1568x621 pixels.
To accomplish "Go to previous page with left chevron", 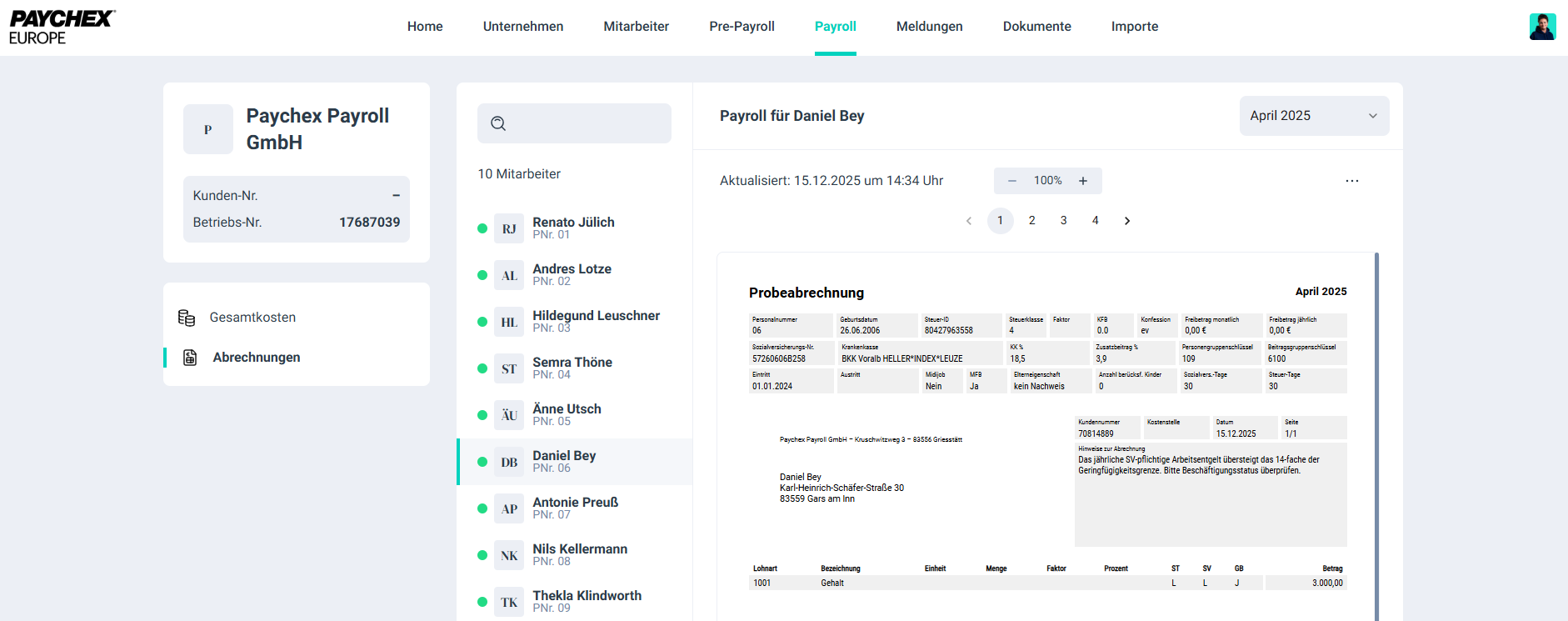I will click(x=969, y=221).
